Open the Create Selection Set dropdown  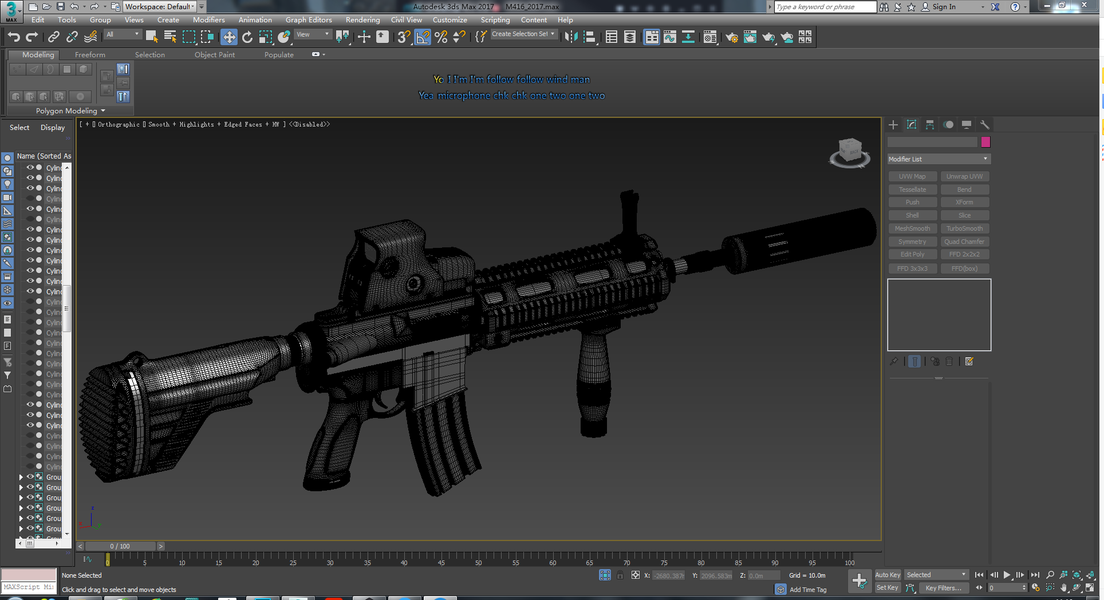[x=523, y=34]
